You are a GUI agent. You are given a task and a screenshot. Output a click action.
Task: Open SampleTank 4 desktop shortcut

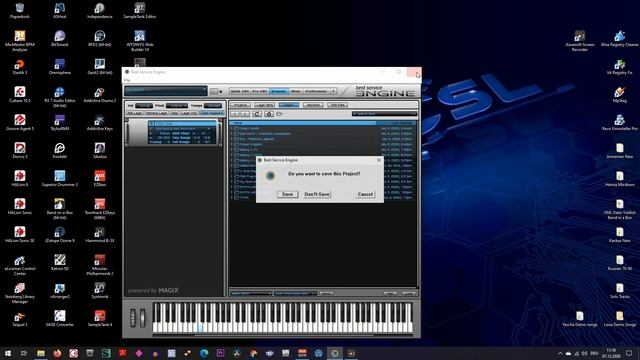[x=100, y=318]
